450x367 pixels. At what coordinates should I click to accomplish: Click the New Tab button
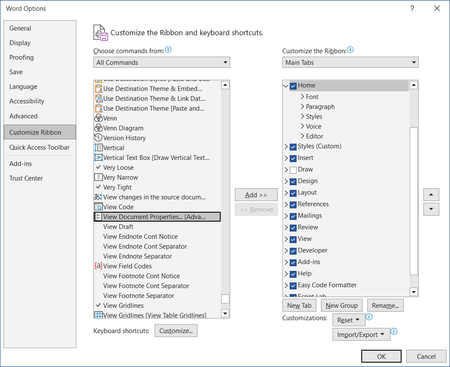tap(299, 305)
